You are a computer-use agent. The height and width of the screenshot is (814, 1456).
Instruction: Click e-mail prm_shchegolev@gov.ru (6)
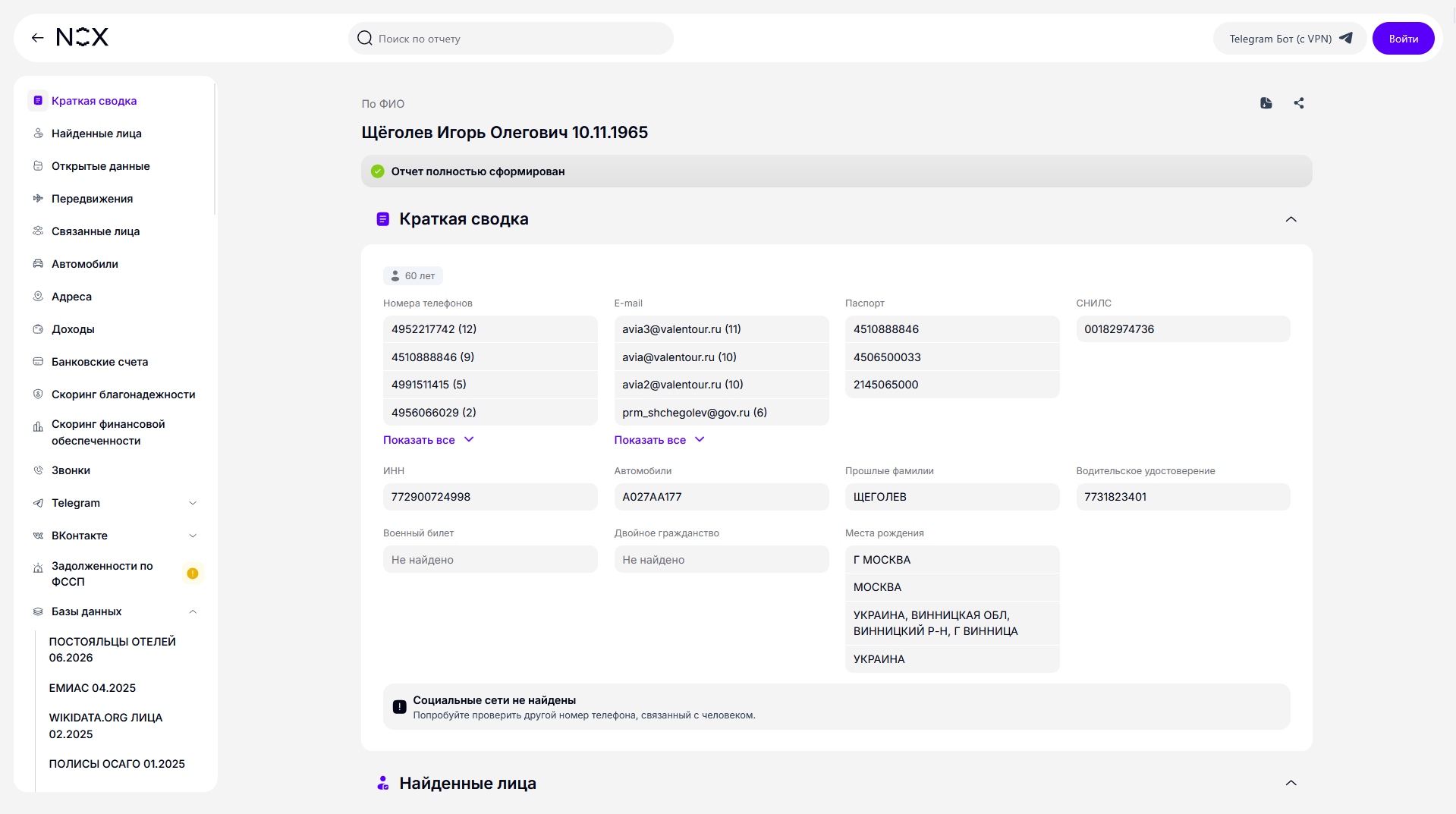pos(722,413)
